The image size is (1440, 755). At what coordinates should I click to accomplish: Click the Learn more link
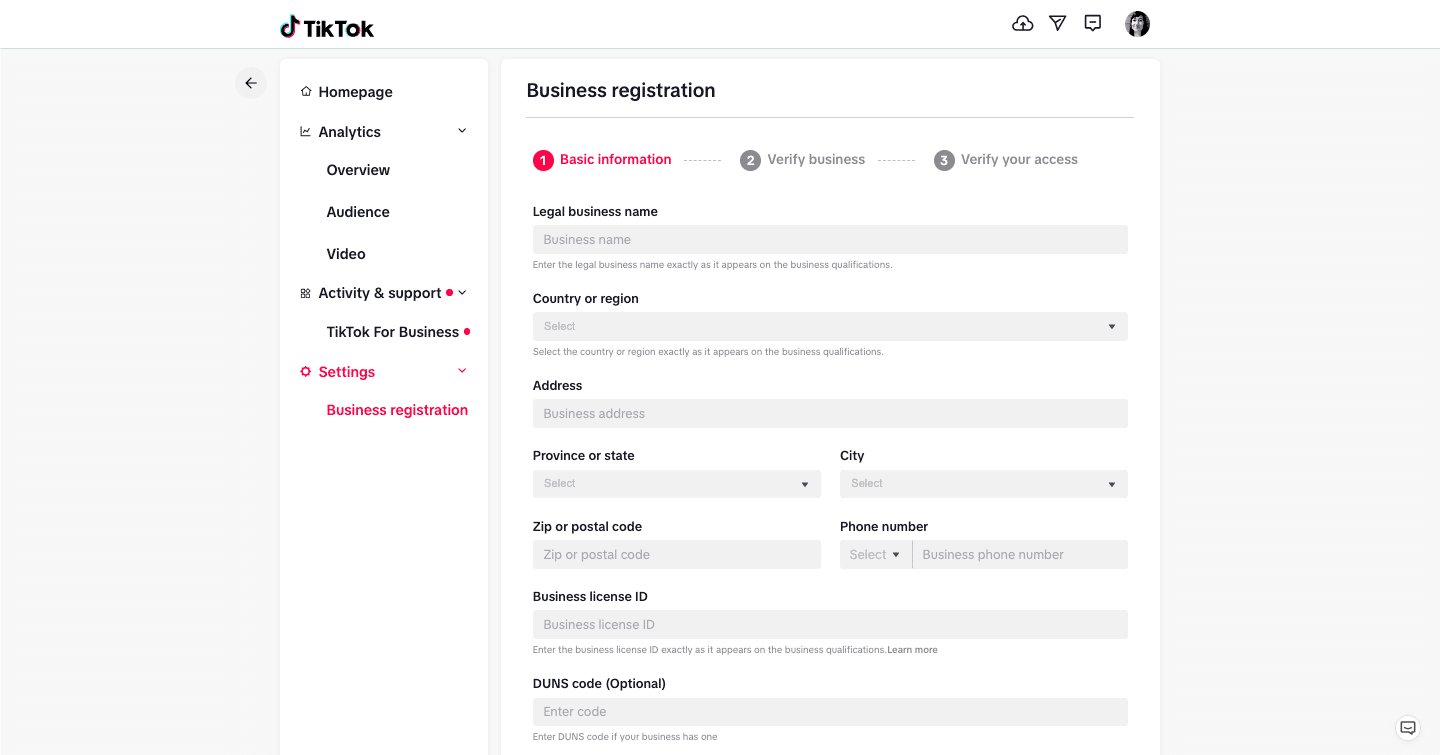point(911,649)
